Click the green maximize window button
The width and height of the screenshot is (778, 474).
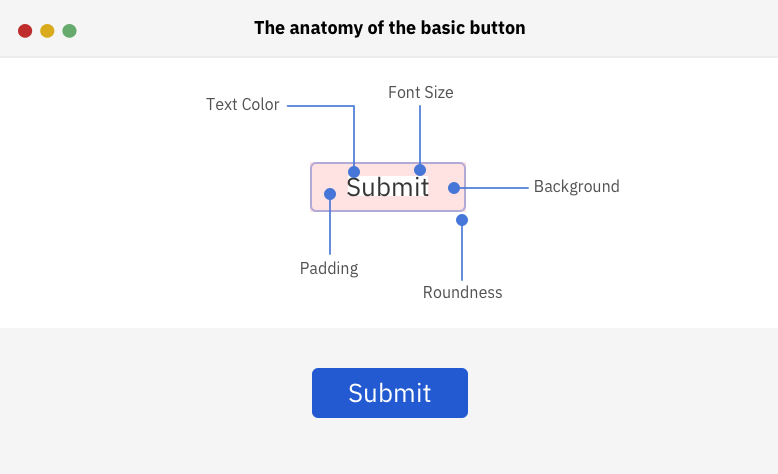tap(69, 31)
